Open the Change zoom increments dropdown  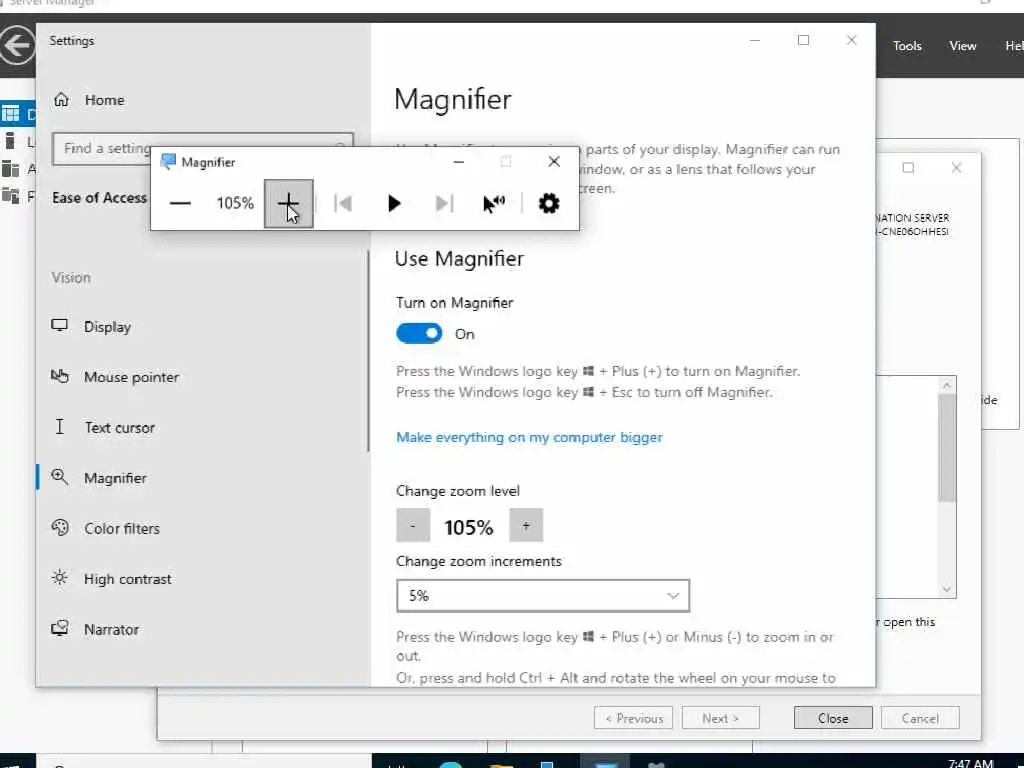tap(543, 596)
